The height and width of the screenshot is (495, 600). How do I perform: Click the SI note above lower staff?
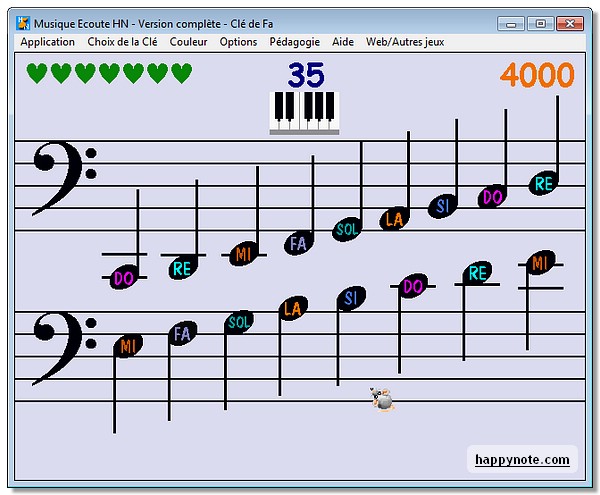coord(351,298)
